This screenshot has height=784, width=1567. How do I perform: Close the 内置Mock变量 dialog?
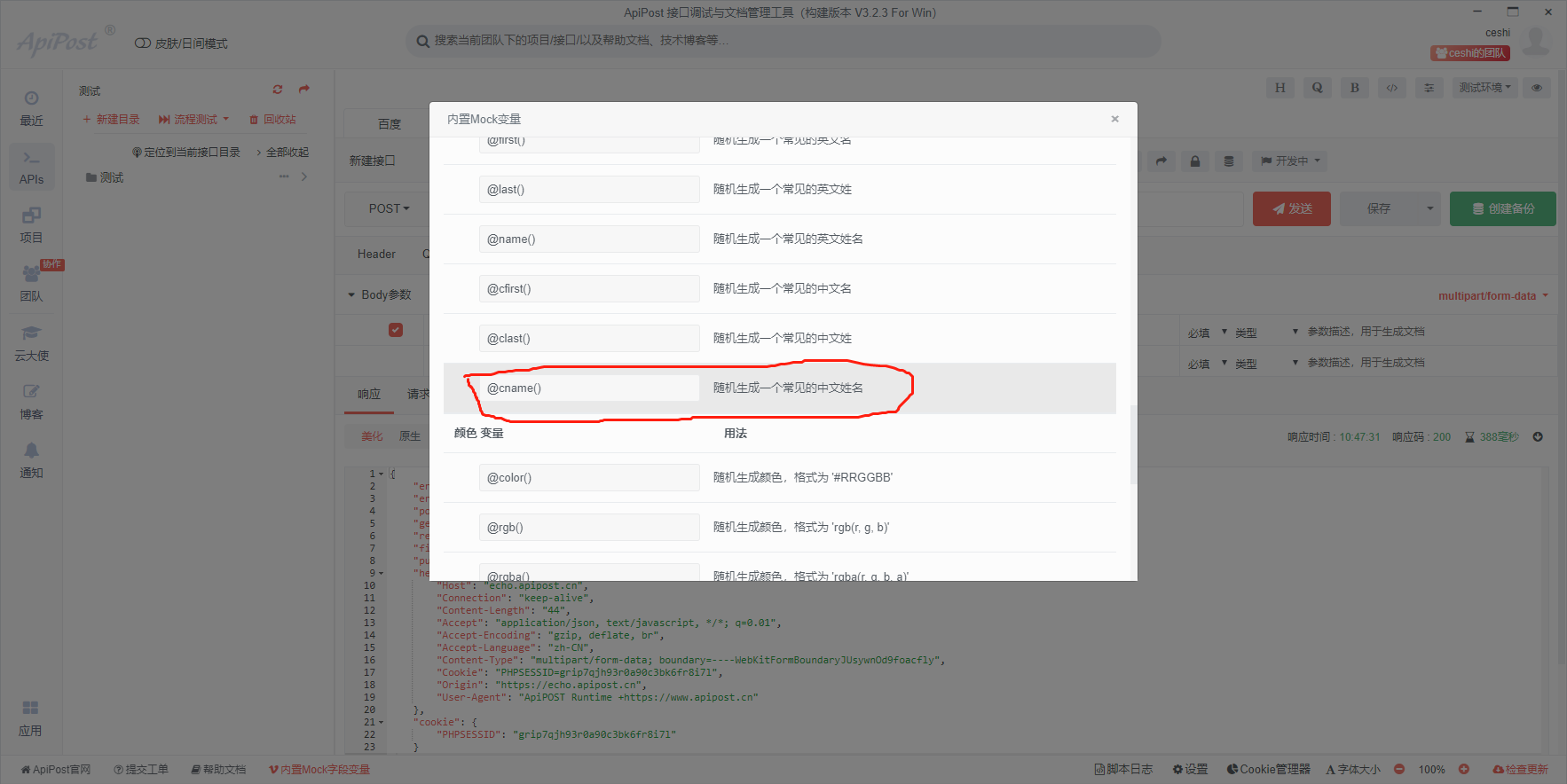point(1115,119)
